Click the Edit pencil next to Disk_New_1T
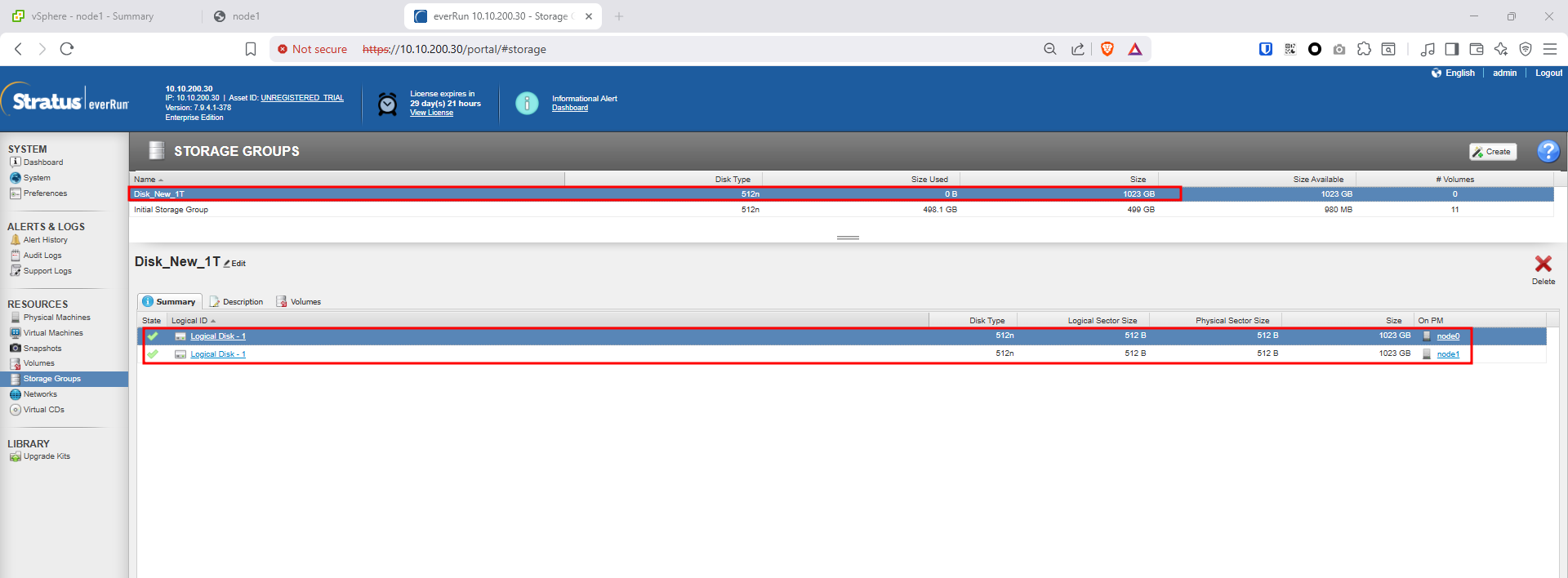The height and width of the screenshot is (578, 1568). coord(234,264)
